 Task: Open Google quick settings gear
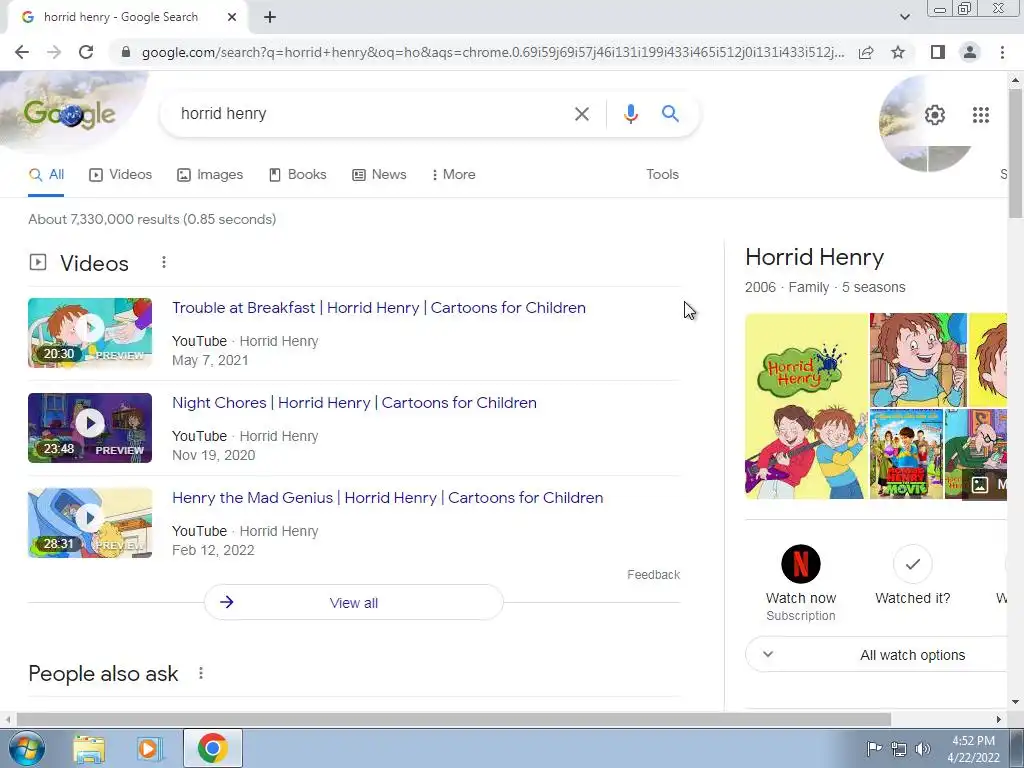[x=935, y=115]
